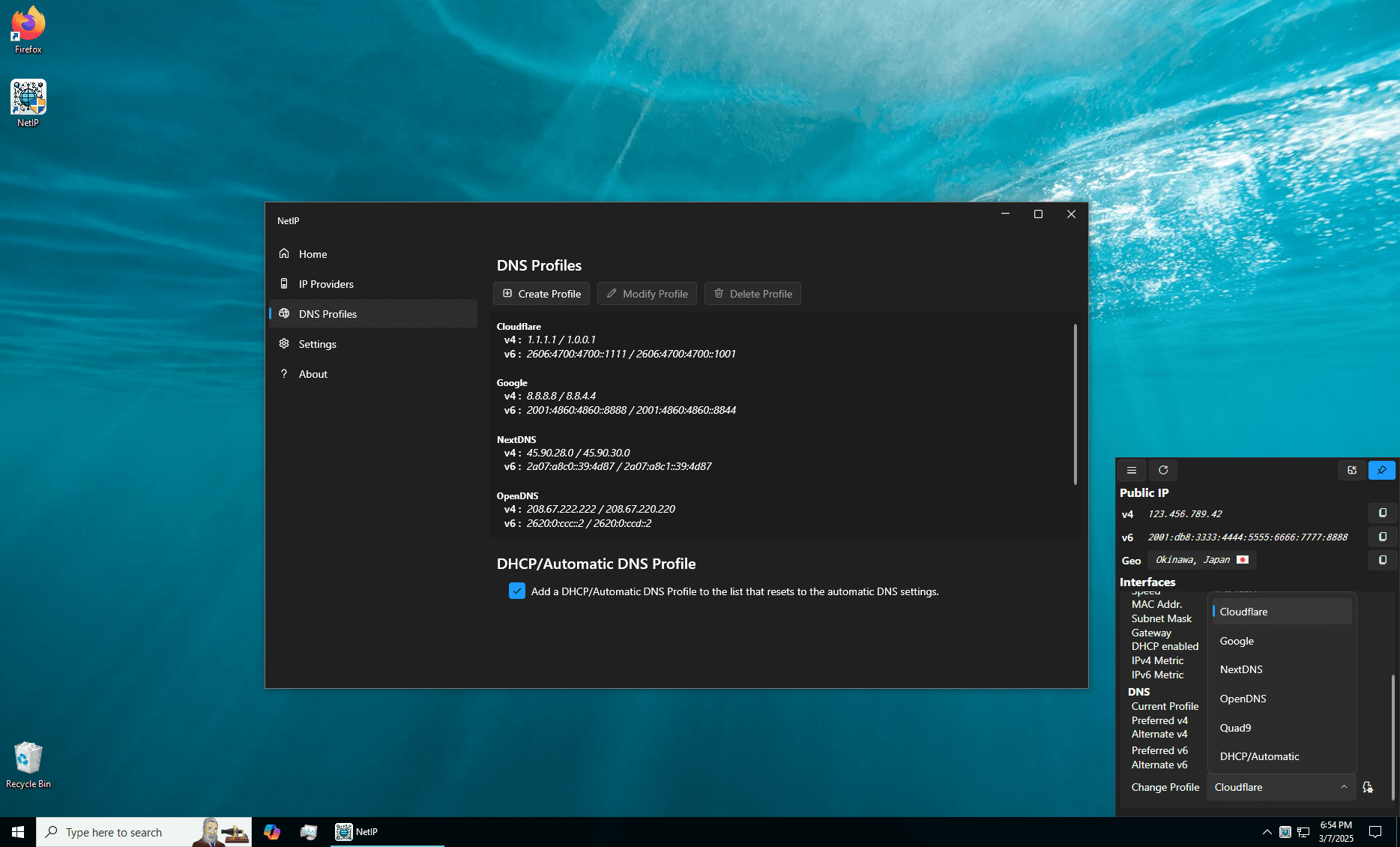Collapse the Change Profile dropdown
The width and height of the screenshot is (1400, 847).
coord(1344,787)
